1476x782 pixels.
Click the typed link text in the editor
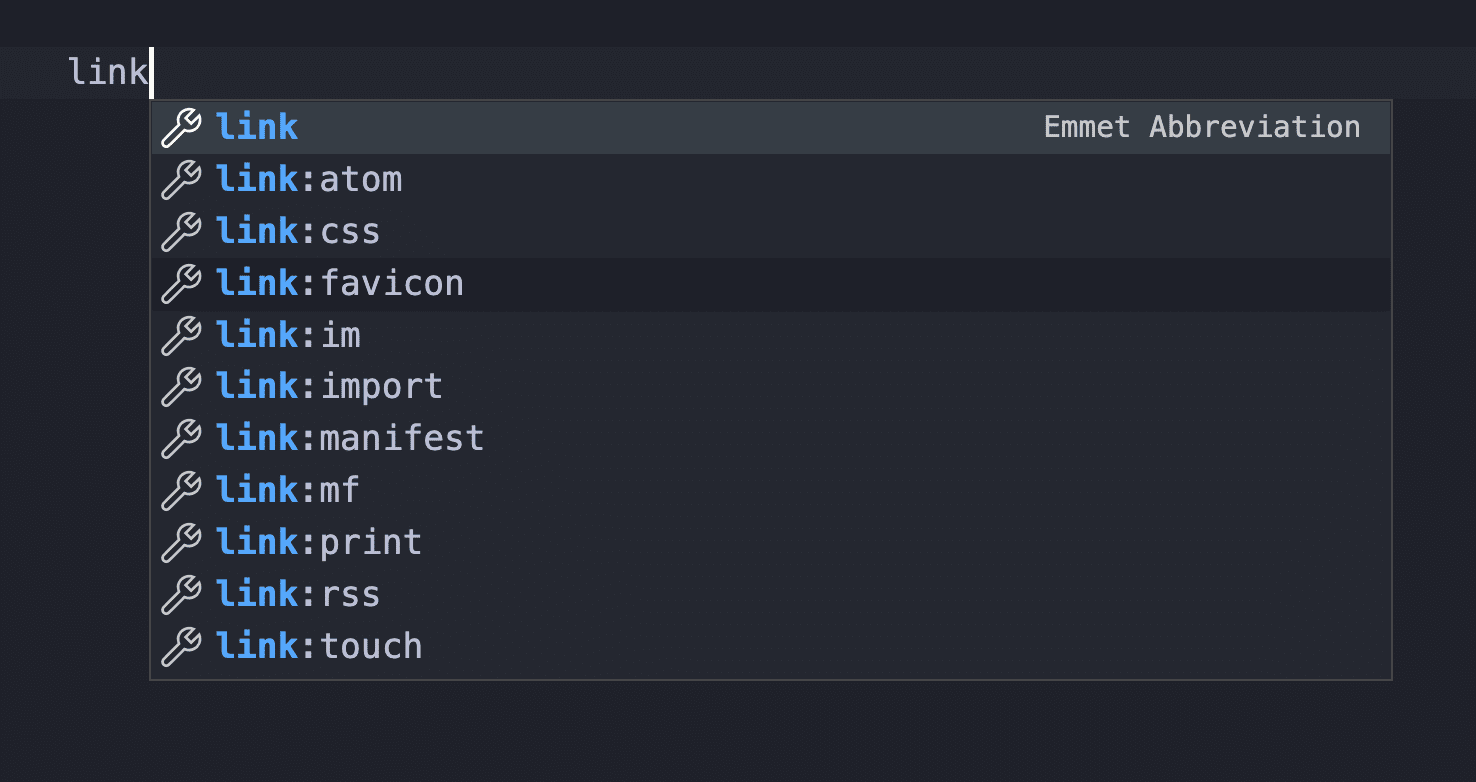108,71
